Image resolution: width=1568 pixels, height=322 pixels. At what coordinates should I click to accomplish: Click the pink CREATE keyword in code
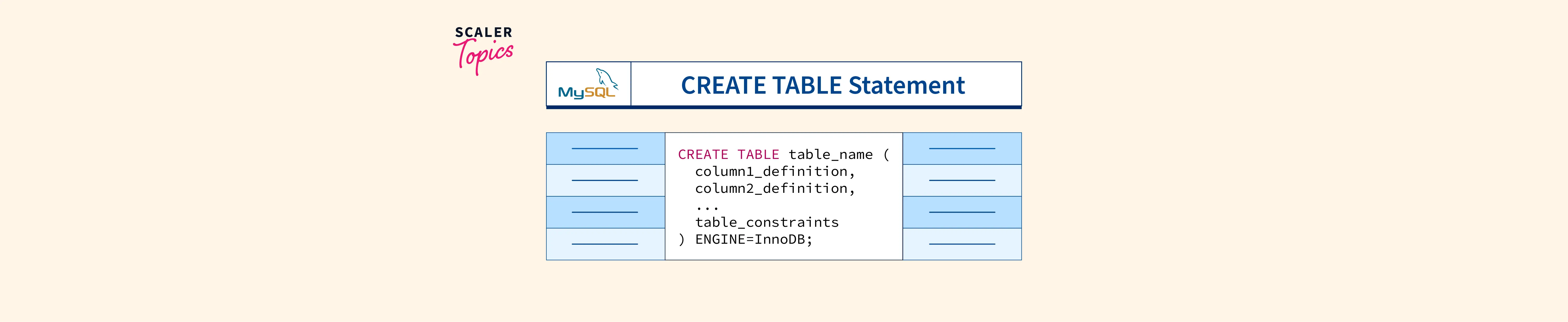tap(702, 154)
